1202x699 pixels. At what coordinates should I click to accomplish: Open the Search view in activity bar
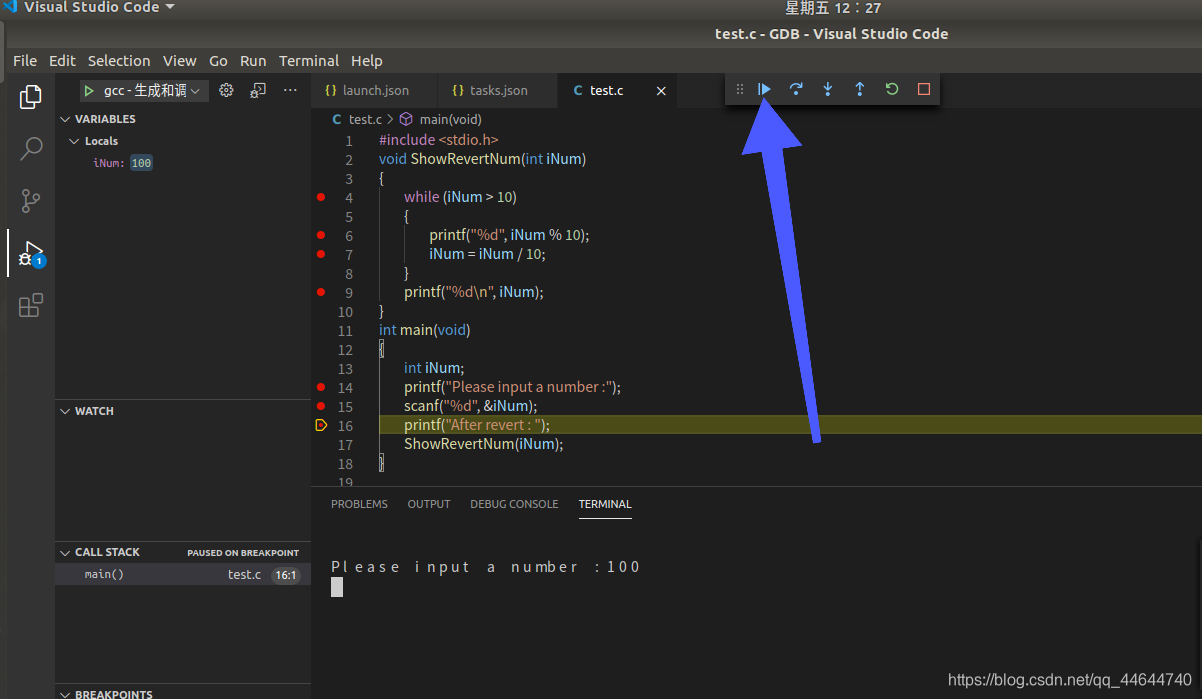[x=31, y=149]
